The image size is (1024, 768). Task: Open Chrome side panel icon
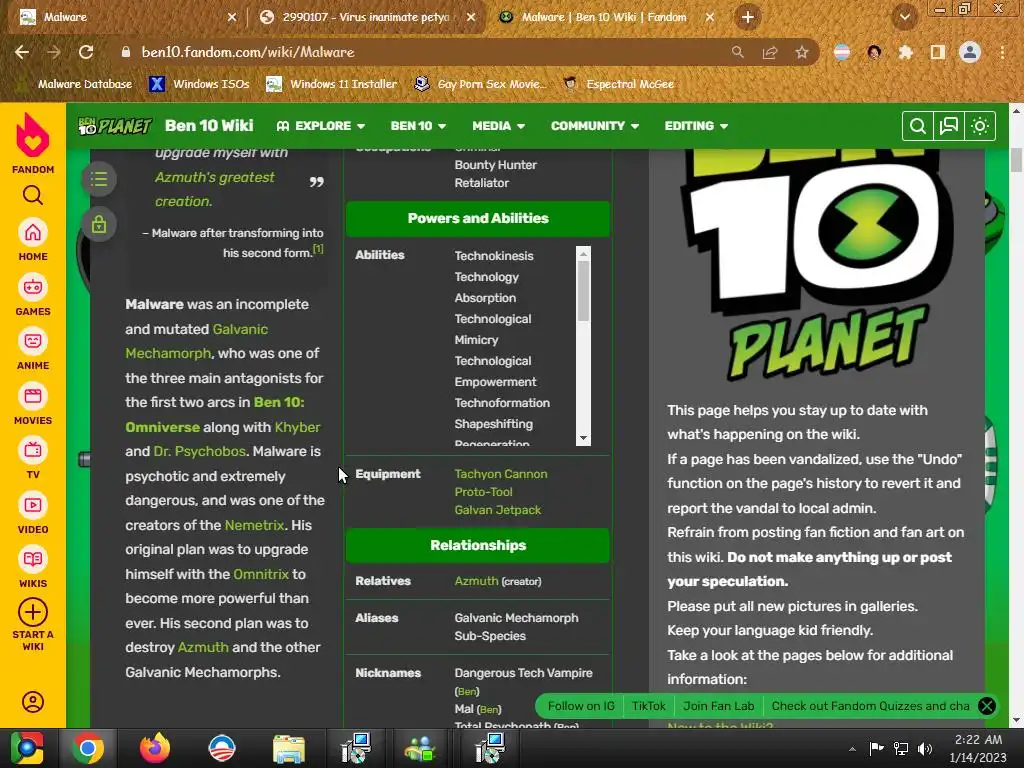click(x=938, y=52)
